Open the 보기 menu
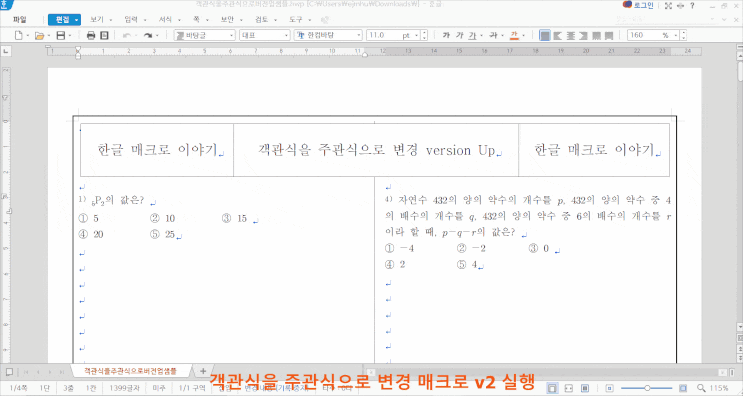This screenshot has height=396, width=743. [97, 19]
